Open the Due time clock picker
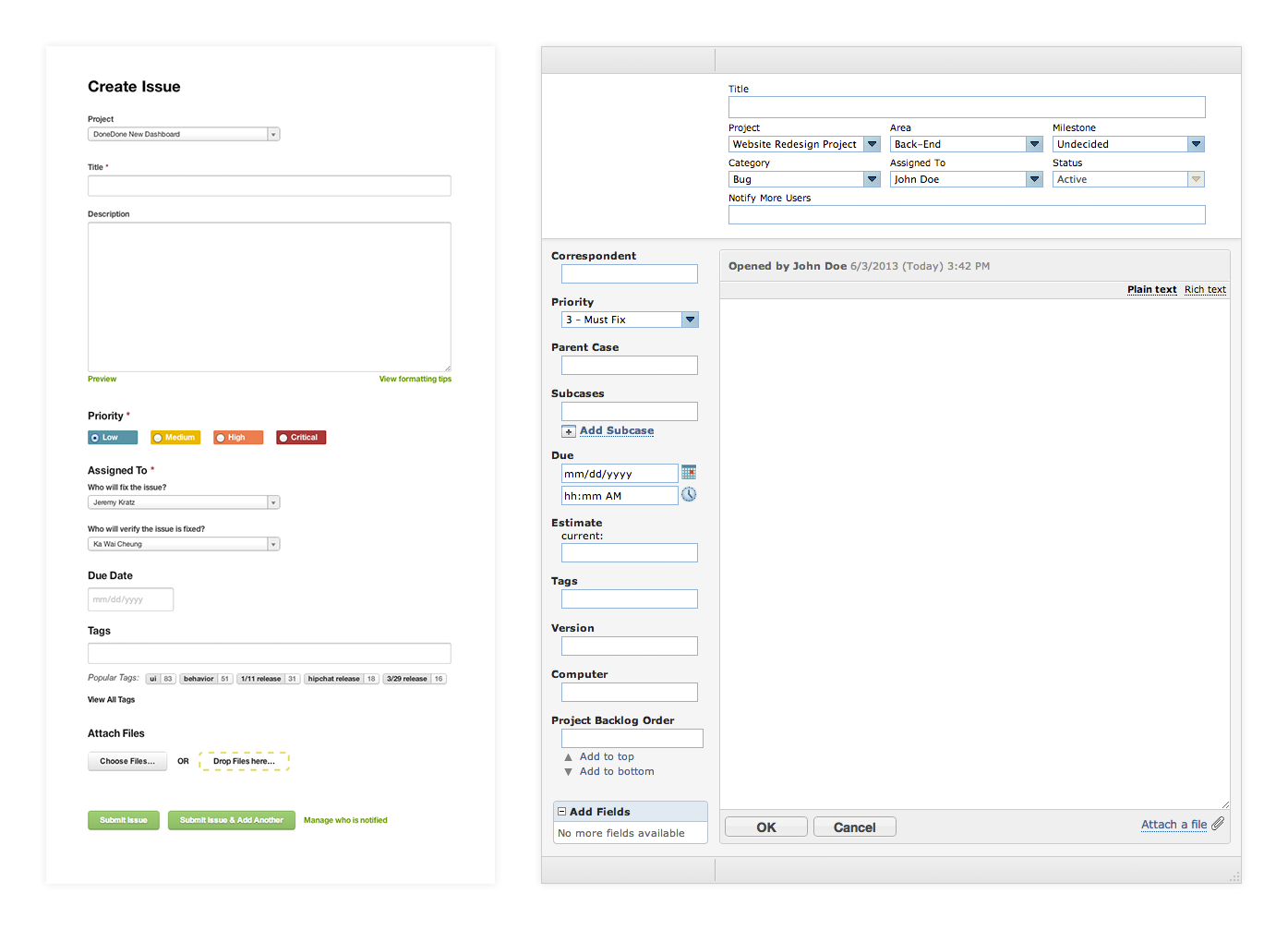 688,494
